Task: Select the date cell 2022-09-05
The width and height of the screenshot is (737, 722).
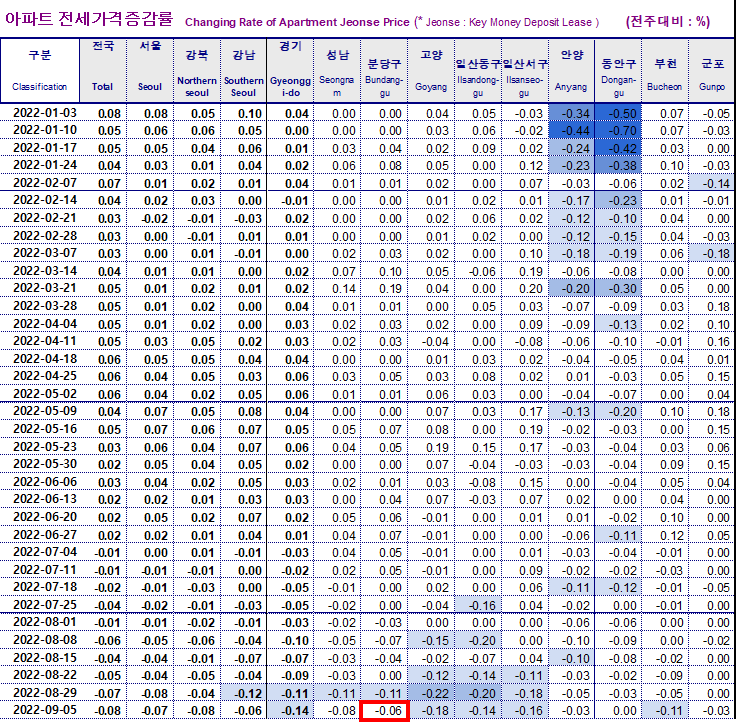Action: 40,710
